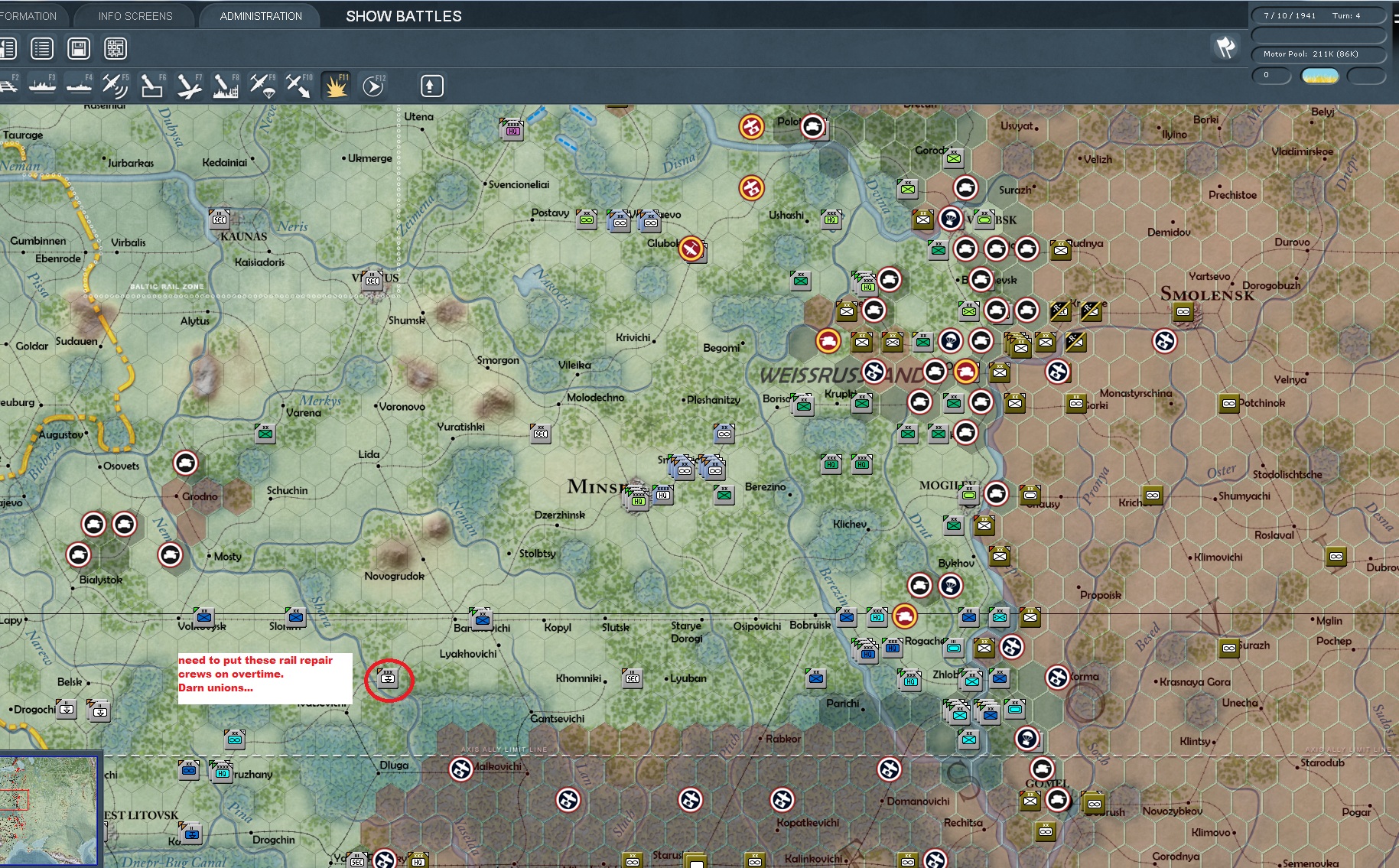Select air recon mode F5
The image size is (1399, 868).
[115, 86]
